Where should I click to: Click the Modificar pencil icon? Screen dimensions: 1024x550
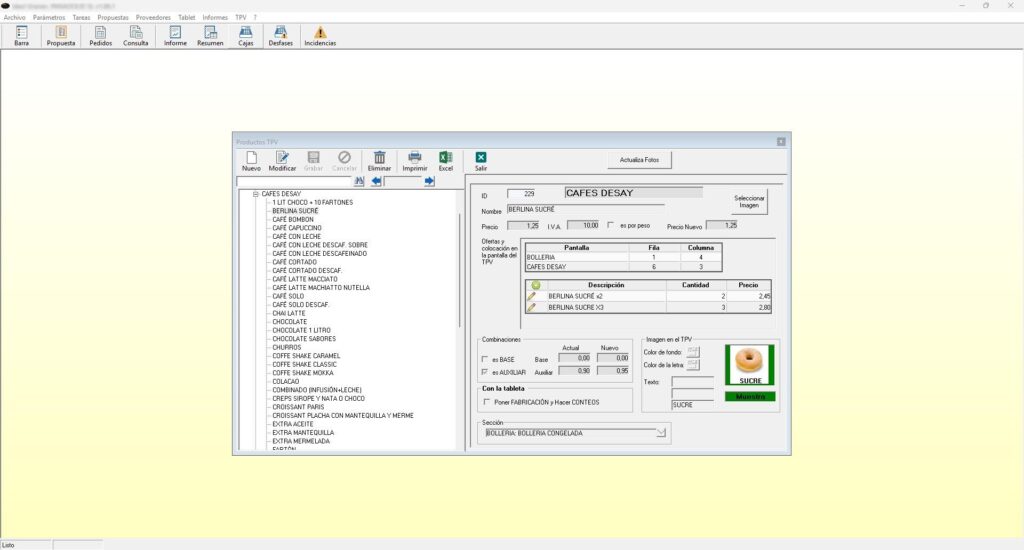tap(283, 158)
